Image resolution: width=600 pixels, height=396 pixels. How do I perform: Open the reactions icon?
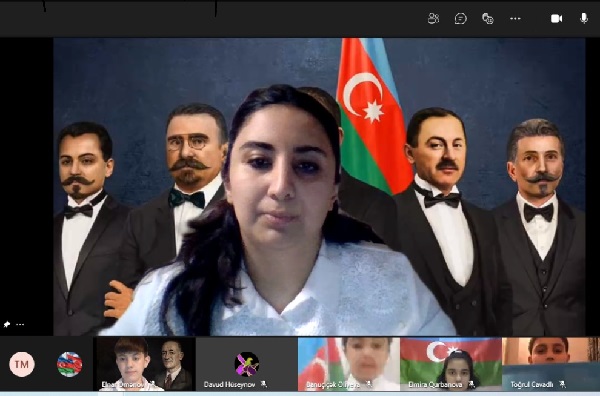(488, 18)
